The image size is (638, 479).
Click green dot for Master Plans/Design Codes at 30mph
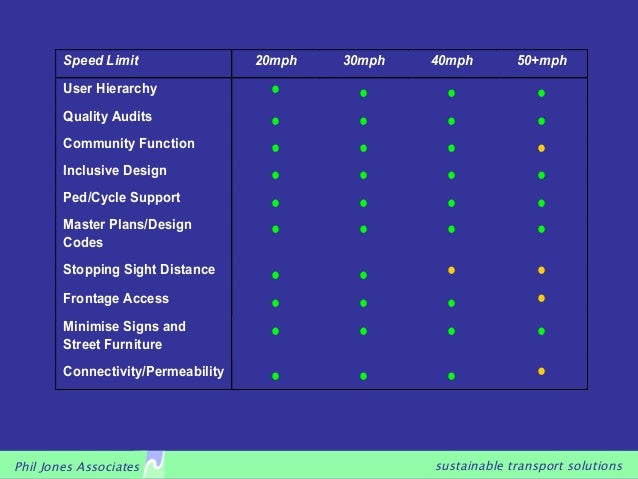pyautogui.click(x=364, y=230)
